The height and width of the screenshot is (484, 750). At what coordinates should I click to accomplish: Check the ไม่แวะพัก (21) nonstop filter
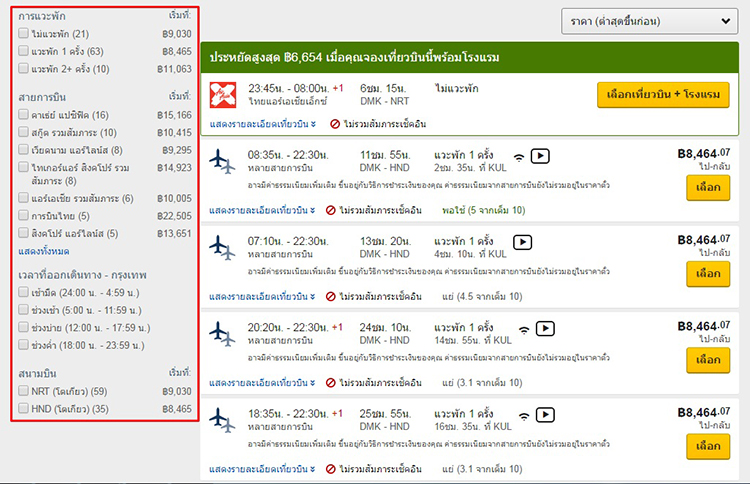tap(23, 34)
